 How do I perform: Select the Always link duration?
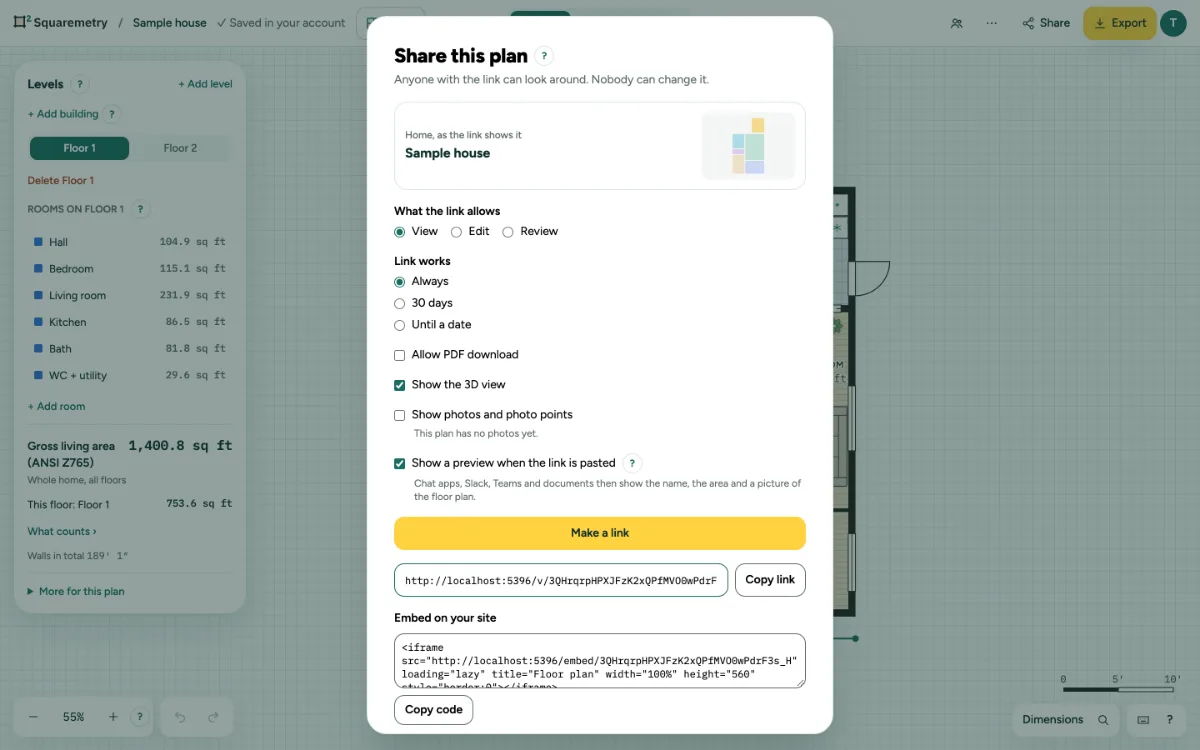point(400,282)
